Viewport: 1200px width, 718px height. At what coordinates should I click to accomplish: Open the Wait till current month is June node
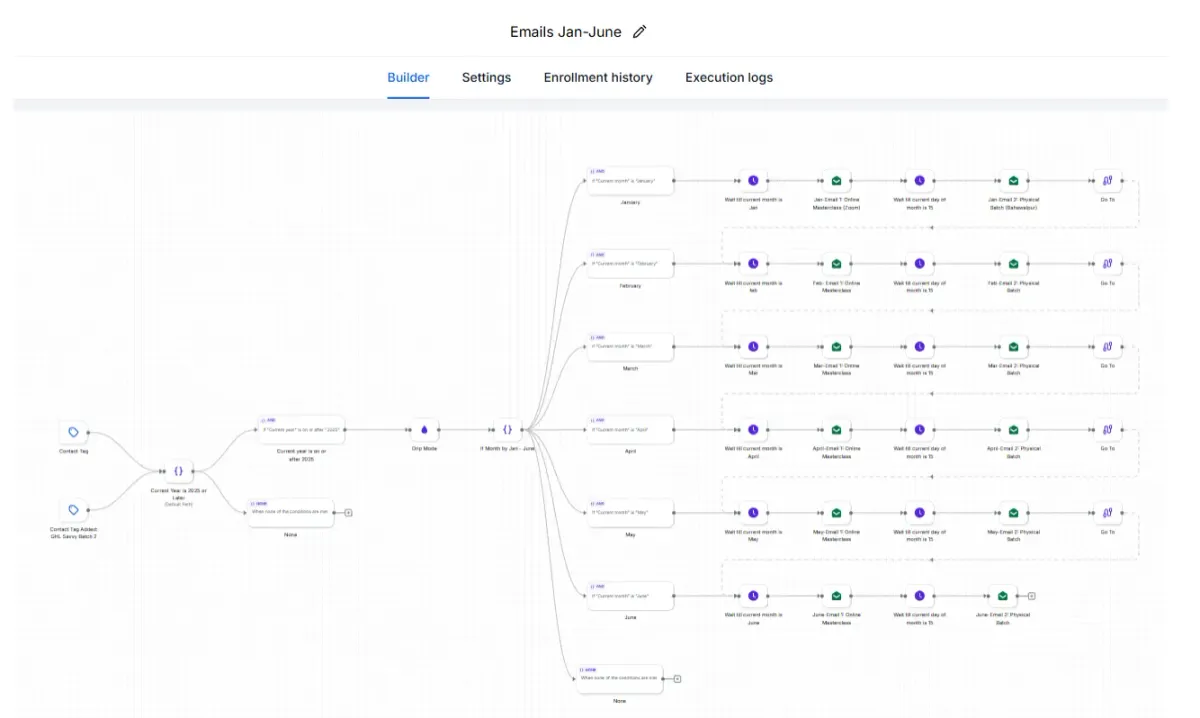[x=753, y=596]
